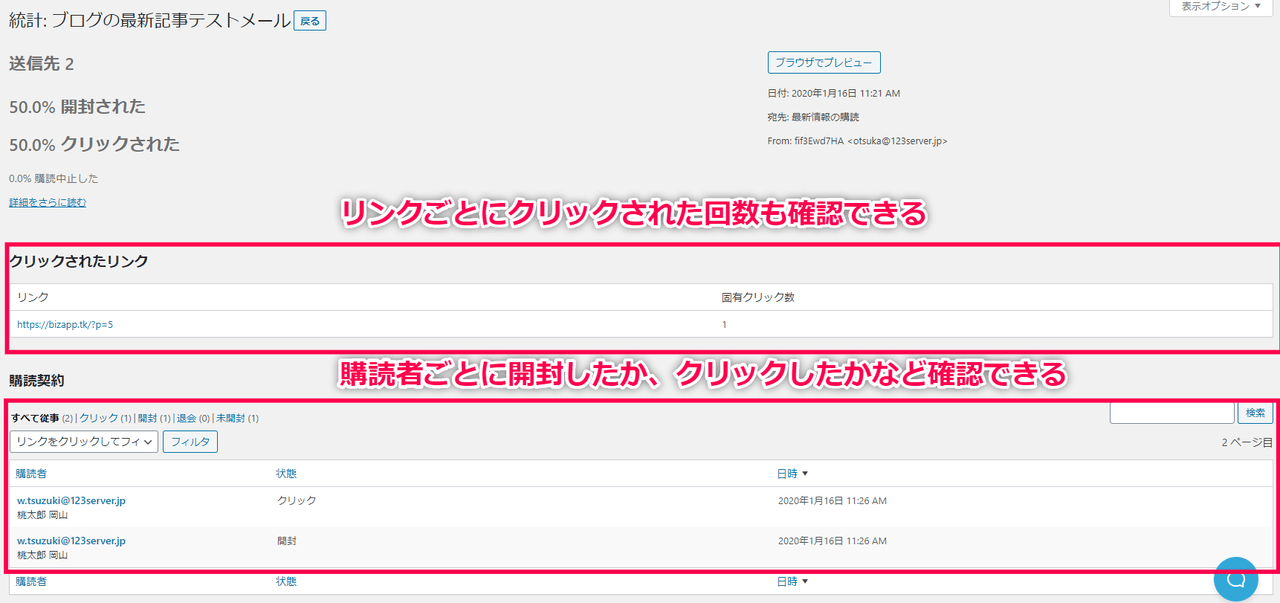
Task: Expand the 表示オプション screen options
Action: point(1221,7)
